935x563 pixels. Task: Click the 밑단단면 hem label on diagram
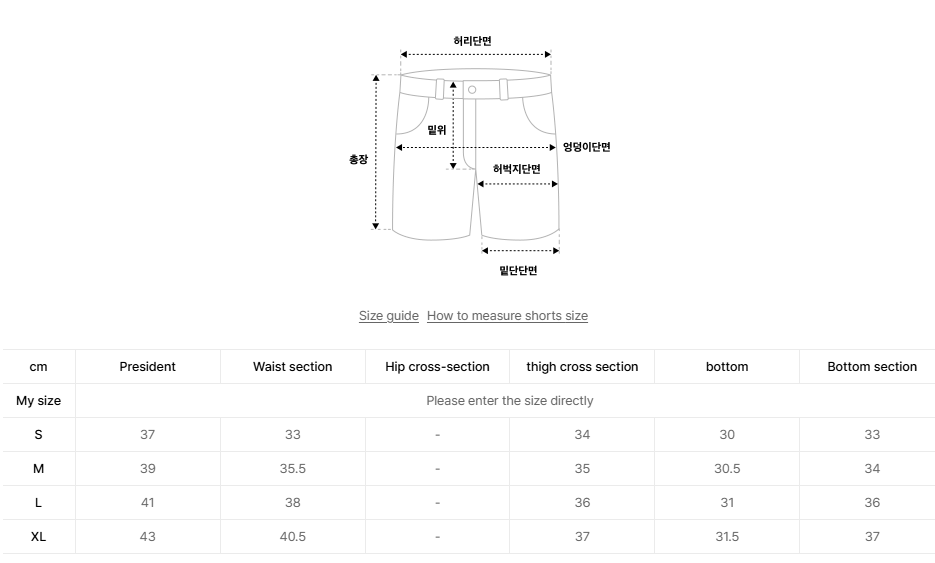[518, 270]
